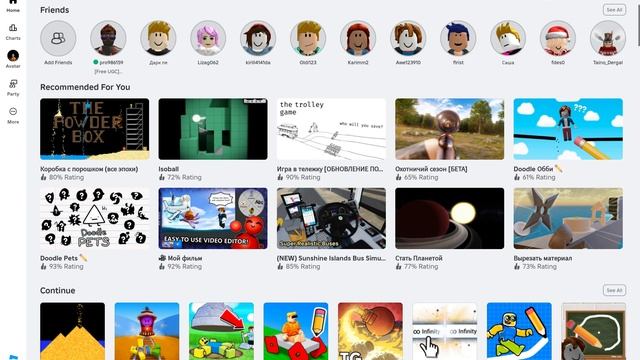
Task: Open Continue tile with chalkboard drawing
Action: pyautogui.click(x=594, y=331)
